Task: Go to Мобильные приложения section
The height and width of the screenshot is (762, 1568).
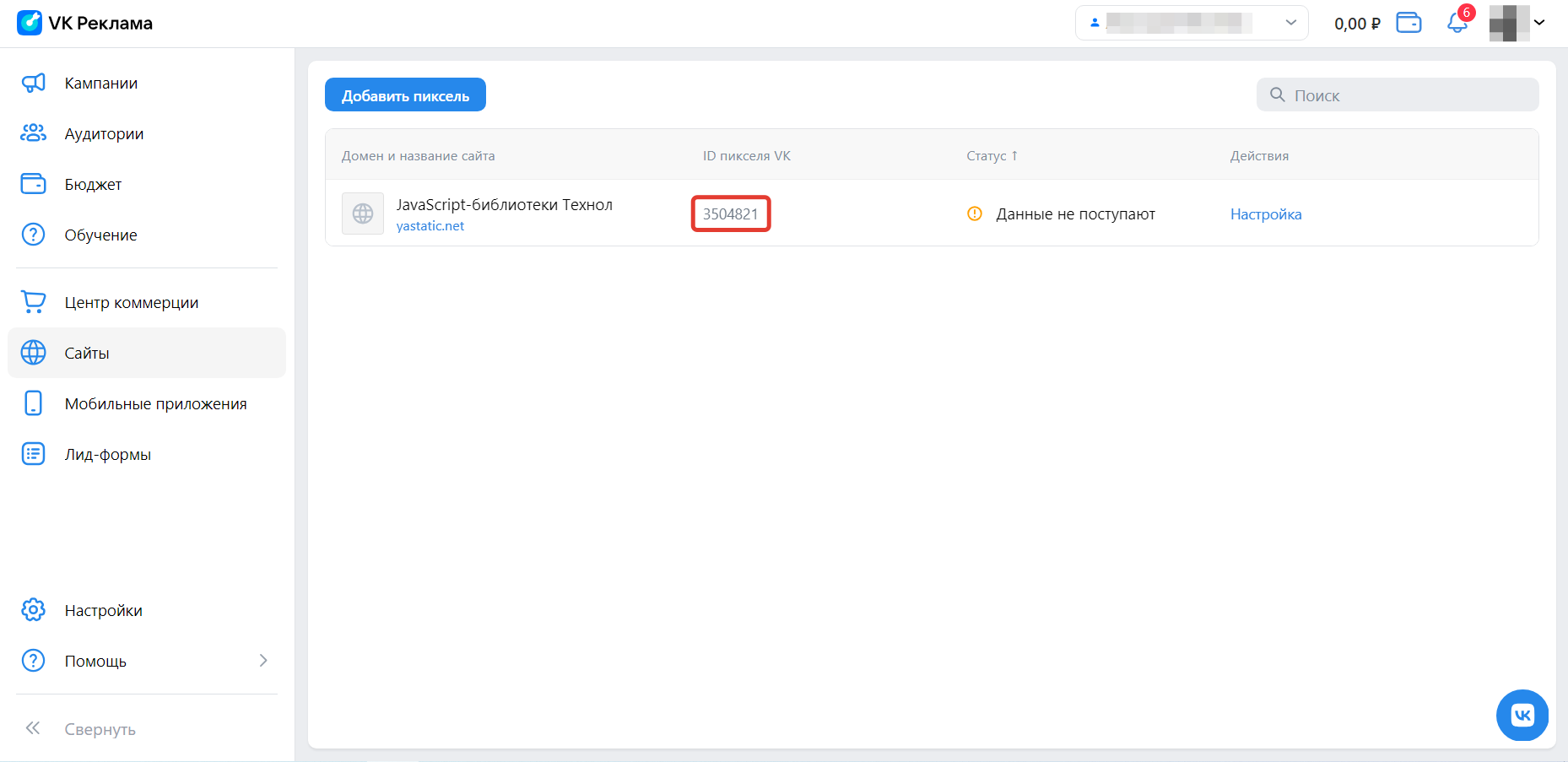Action: (x=155, y=403)
